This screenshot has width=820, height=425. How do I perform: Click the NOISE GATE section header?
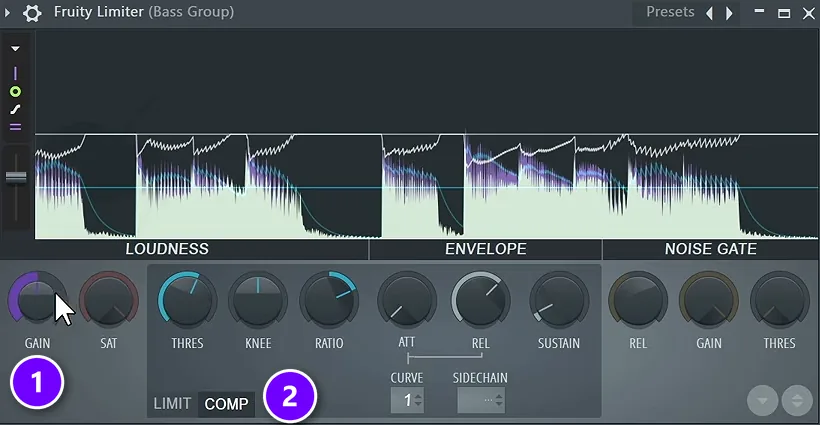(711, 249)
